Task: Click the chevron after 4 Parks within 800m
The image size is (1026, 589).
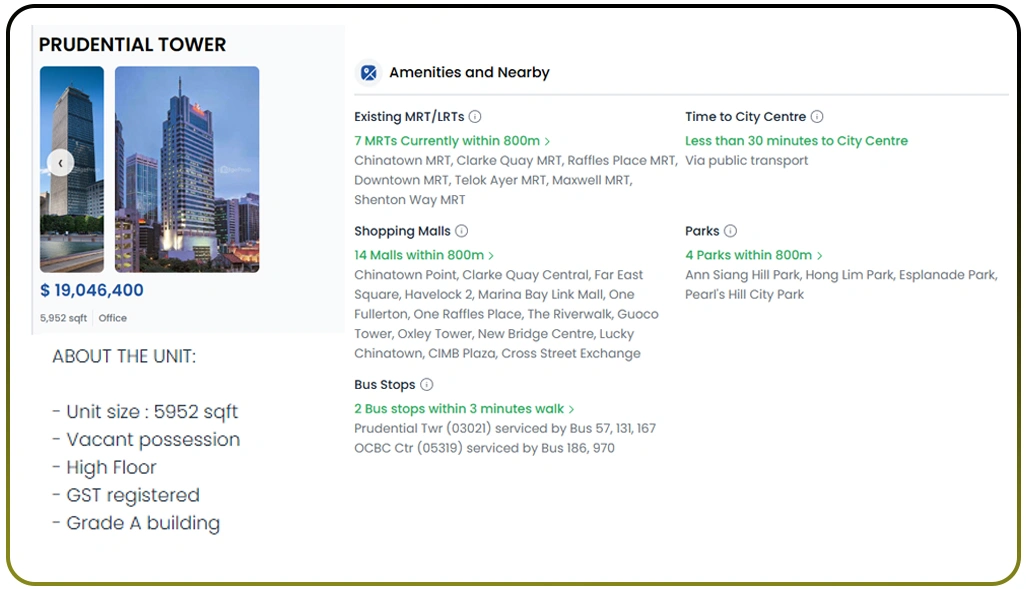Action: (818, 255)
